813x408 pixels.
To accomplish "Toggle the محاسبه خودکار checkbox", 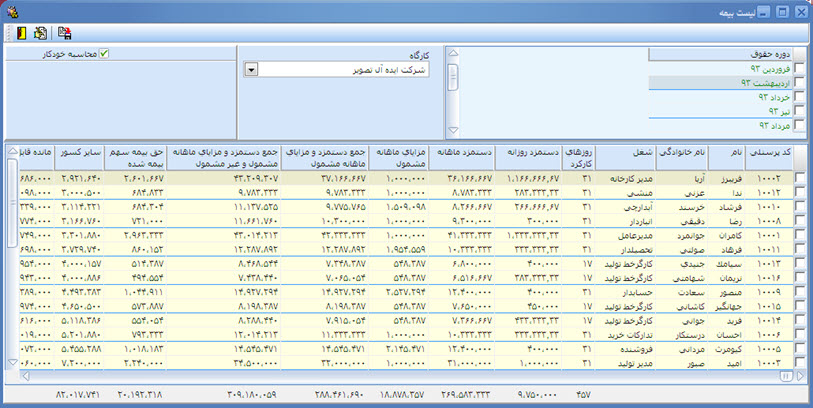I will (x=104, y=54).
